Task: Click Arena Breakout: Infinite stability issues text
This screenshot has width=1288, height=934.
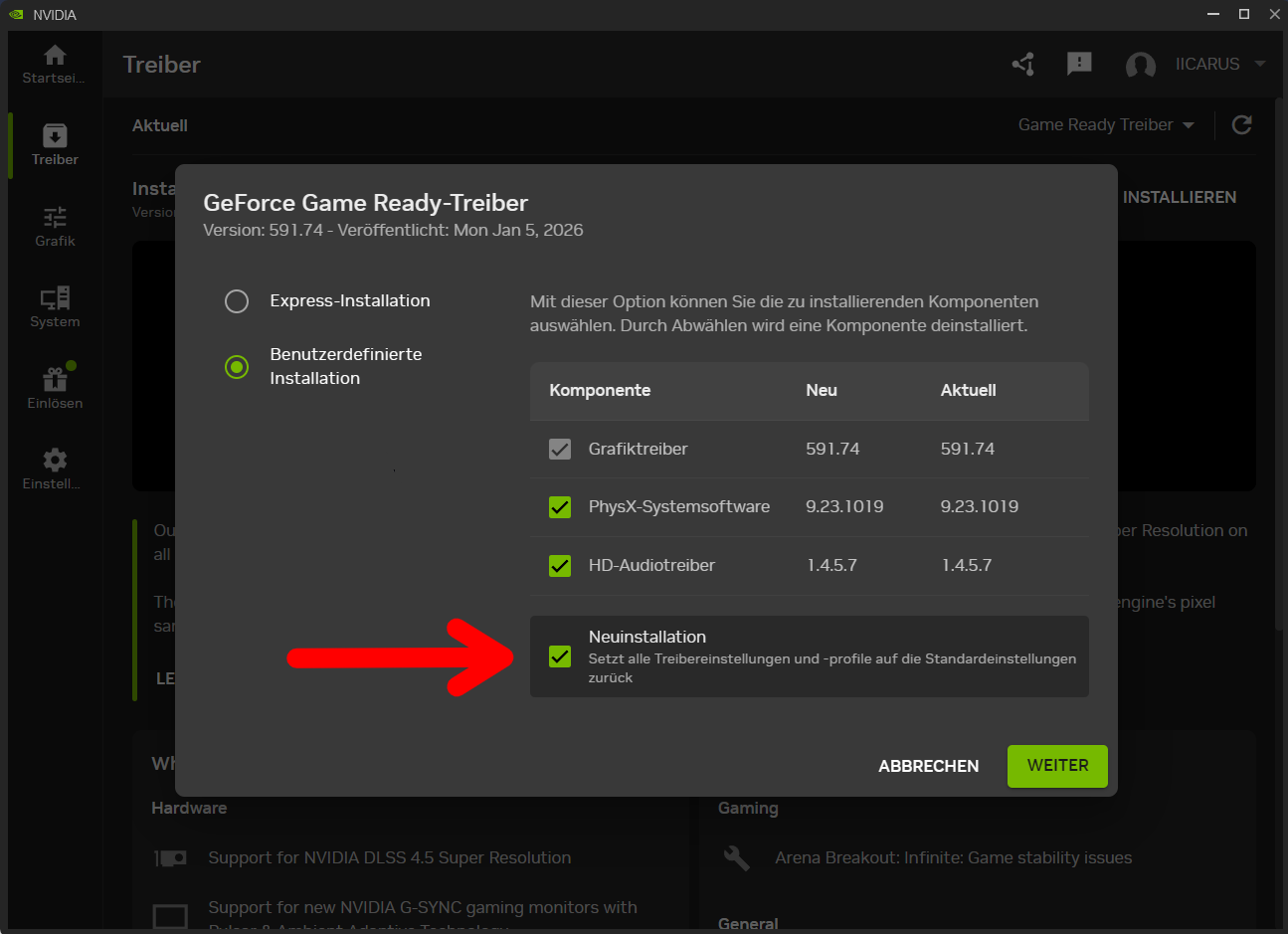Action: pyautogui.click(x=954, y=857)
